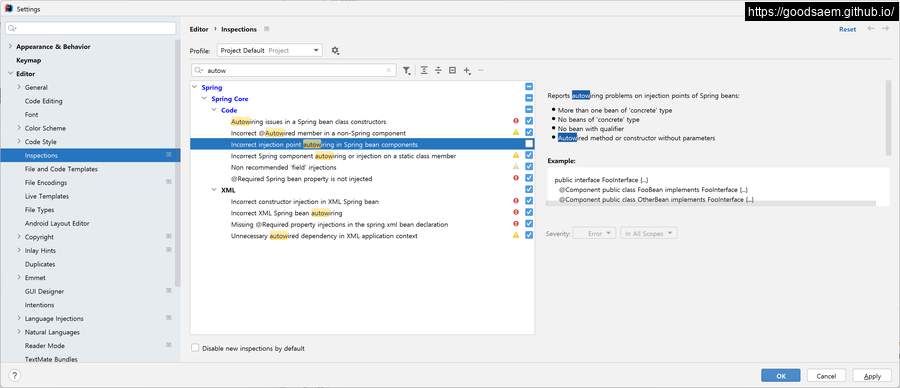
Task: Click the Collapse All icon in inspections toolbar
Action: [438, 71]
